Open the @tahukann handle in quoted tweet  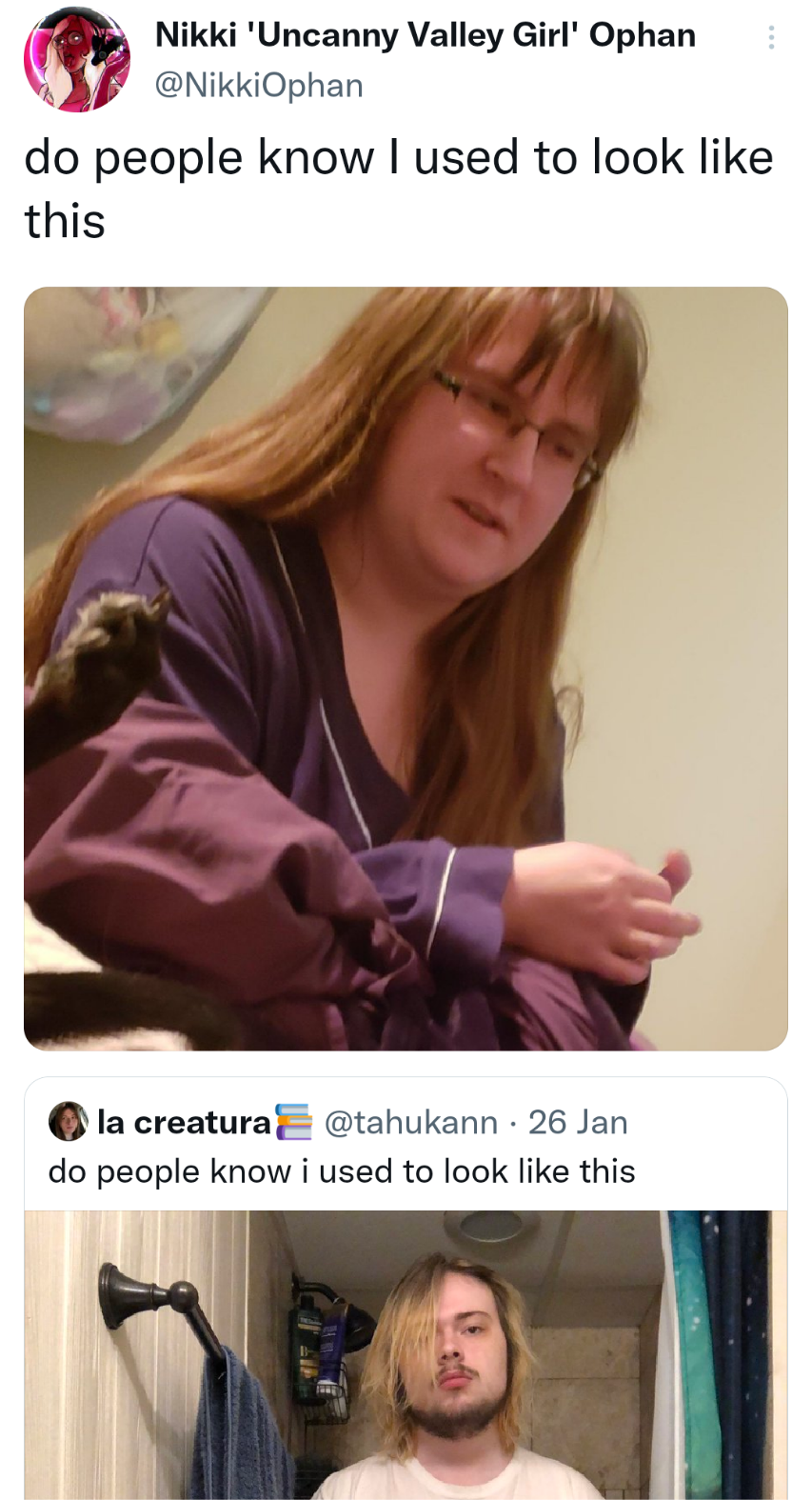[411, 1122]
